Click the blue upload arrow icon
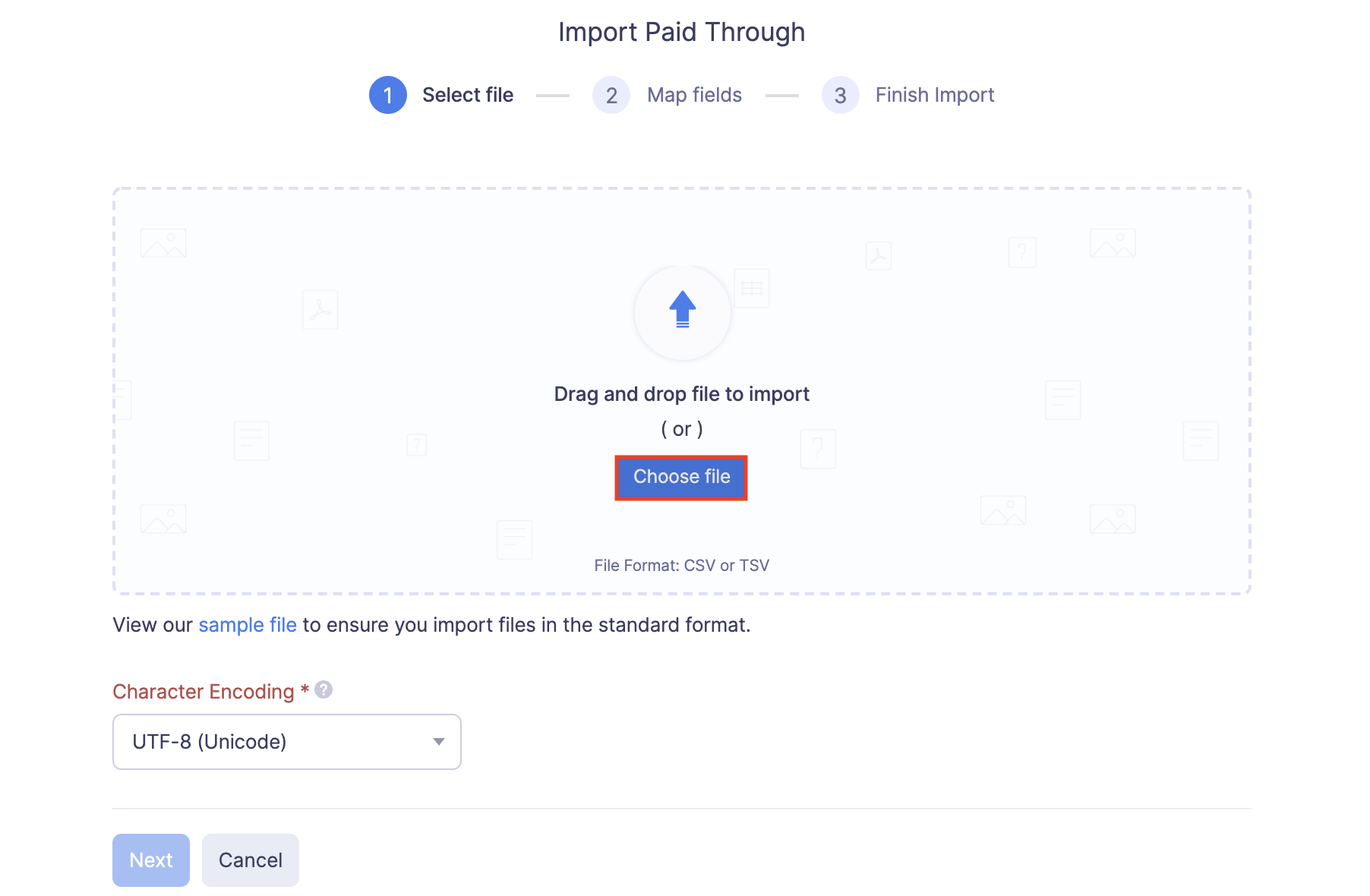 (681, 310)
